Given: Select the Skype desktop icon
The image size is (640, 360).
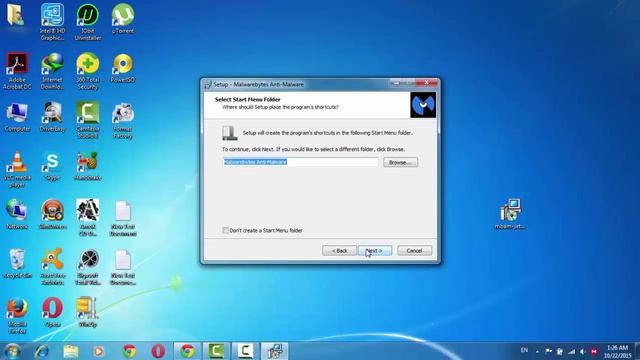Looking at the screenshot, I should click(52, 166).
